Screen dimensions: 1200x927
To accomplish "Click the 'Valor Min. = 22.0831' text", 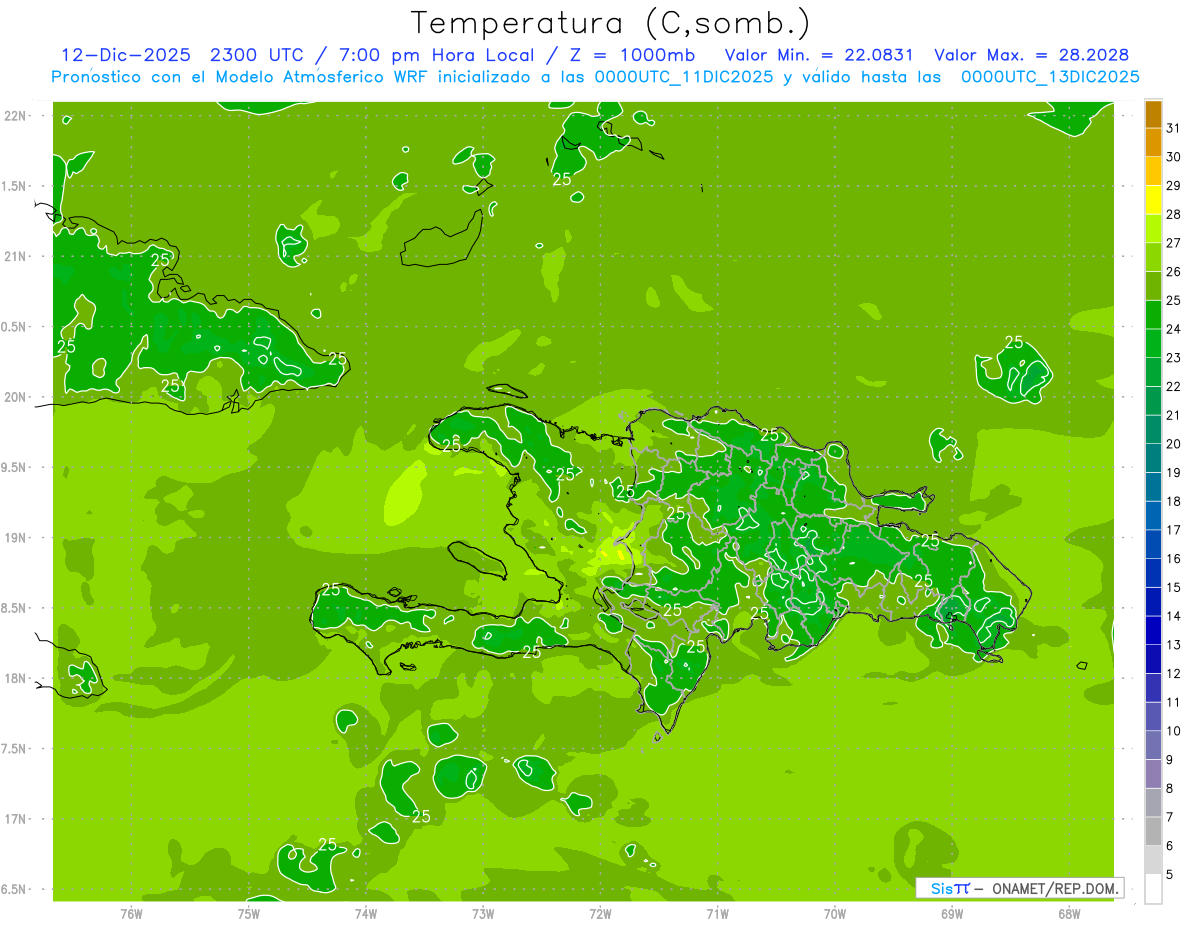I will pos(818,55).
